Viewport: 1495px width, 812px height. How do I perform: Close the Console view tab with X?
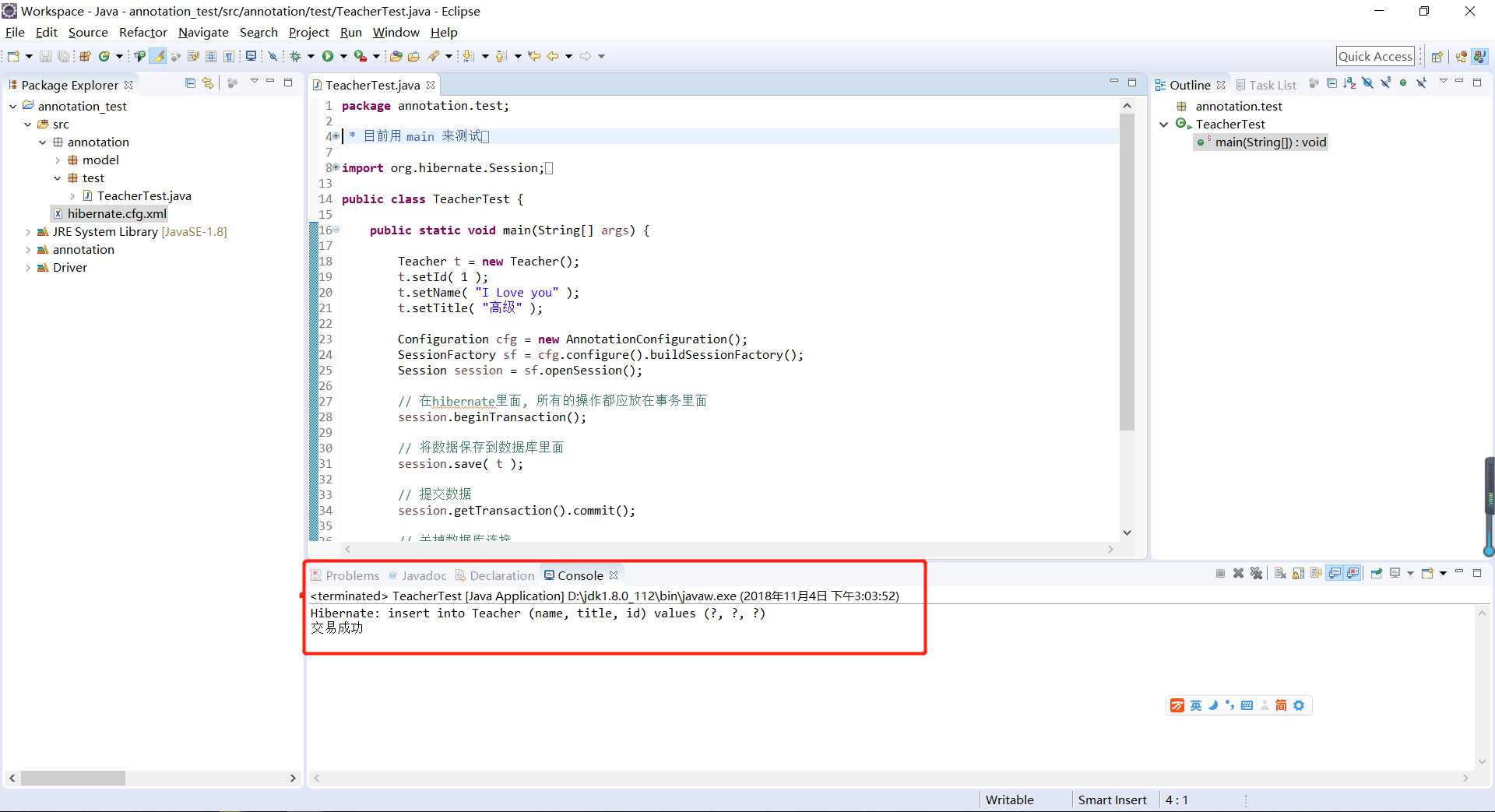[614, 575]
